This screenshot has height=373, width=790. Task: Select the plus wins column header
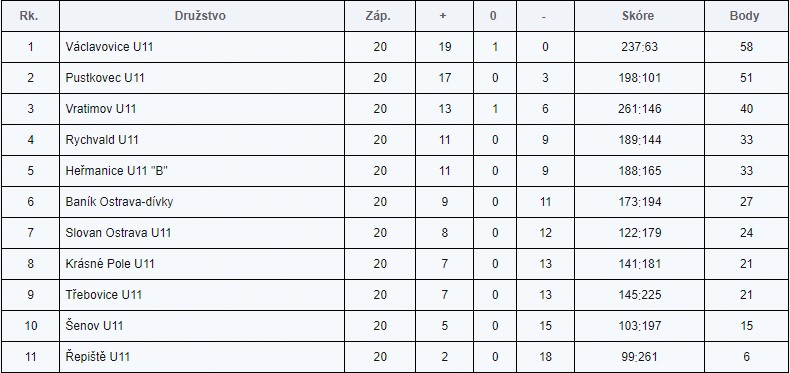click(443, 16)
